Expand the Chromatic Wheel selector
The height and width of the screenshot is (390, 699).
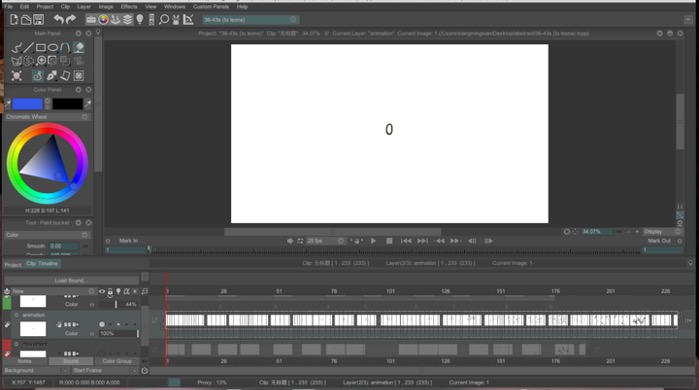tap(47, 117)
